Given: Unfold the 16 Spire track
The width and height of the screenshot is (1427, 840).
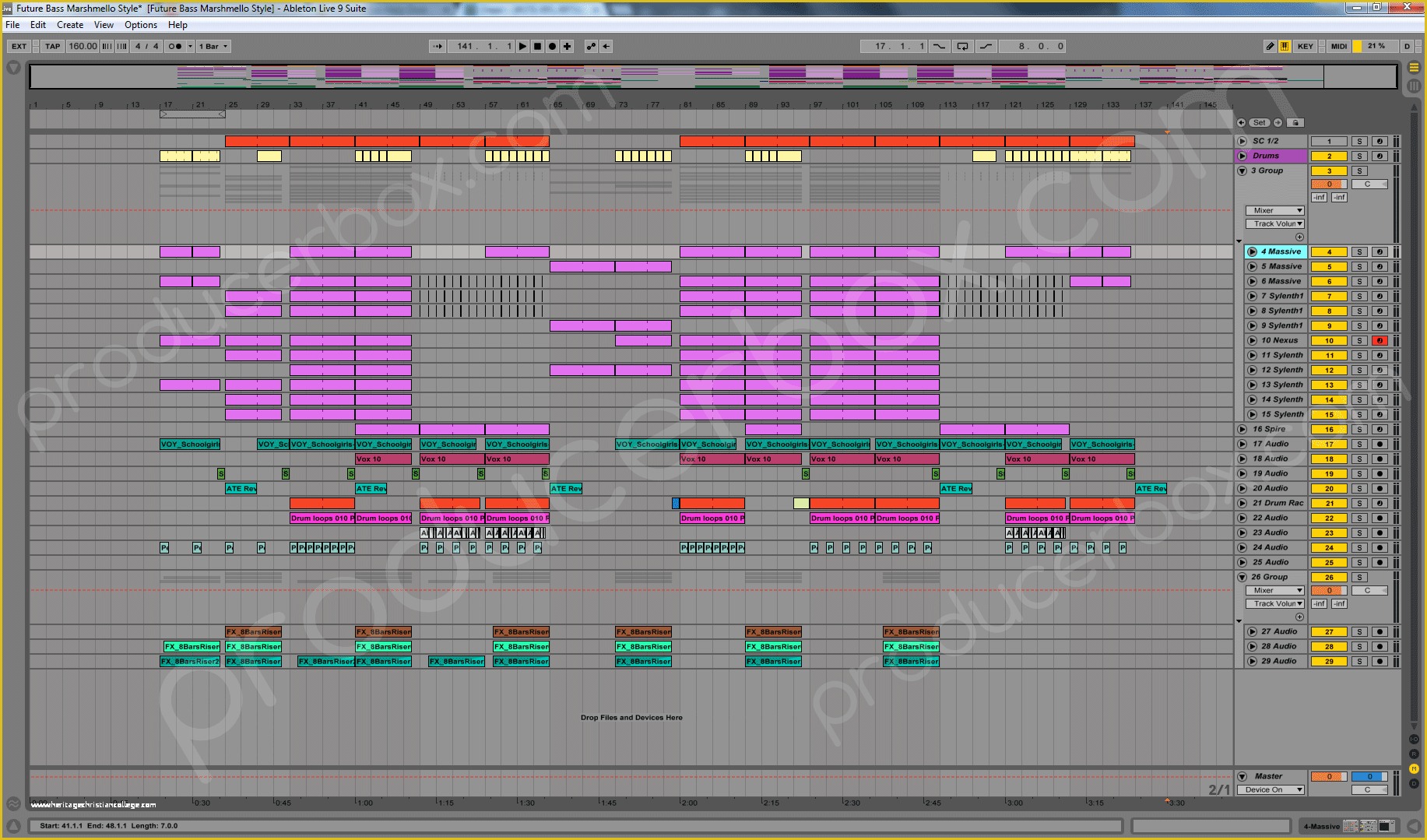Looking at the screenshot, I should 1242,429.
